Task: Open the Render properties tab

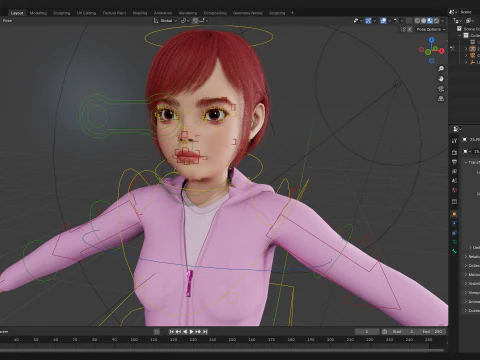Action: [454, 153]
